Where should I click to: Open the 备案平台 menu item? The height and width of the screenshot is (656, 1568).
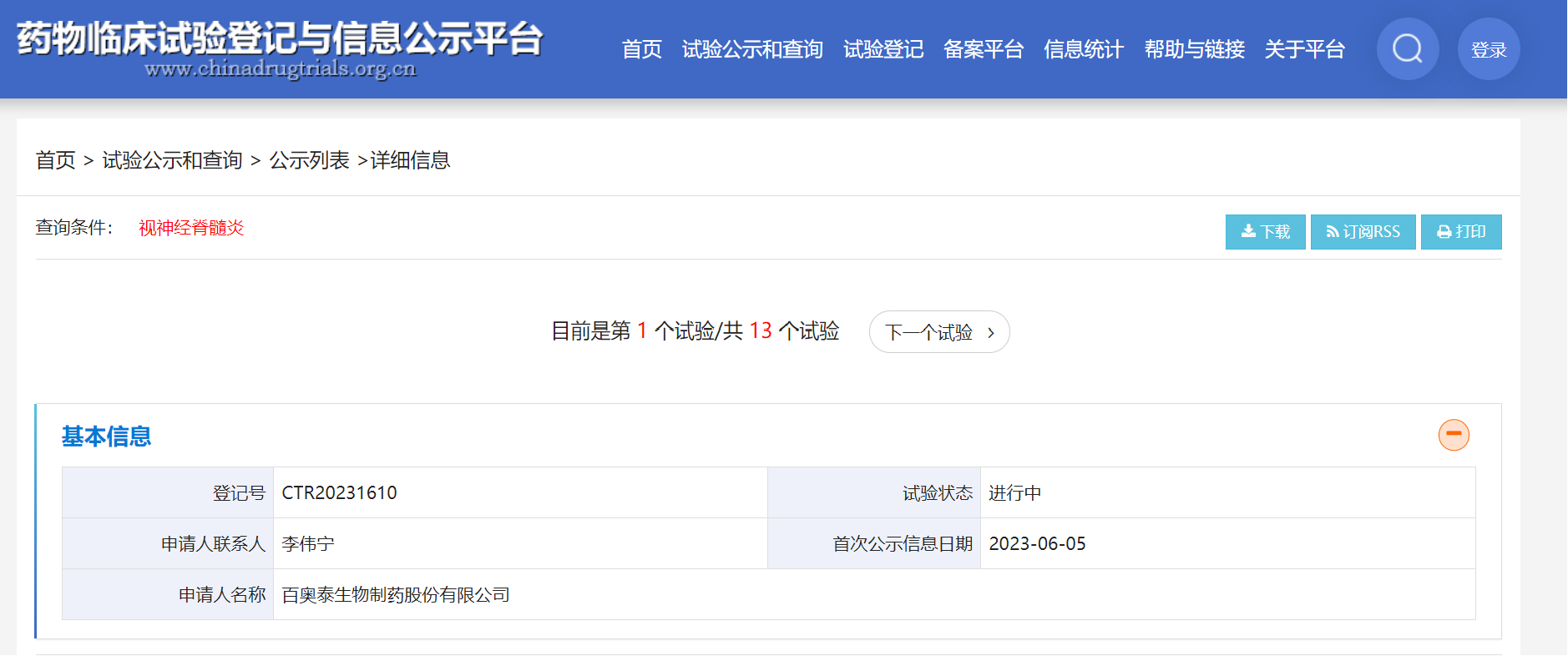click(983, 50)
